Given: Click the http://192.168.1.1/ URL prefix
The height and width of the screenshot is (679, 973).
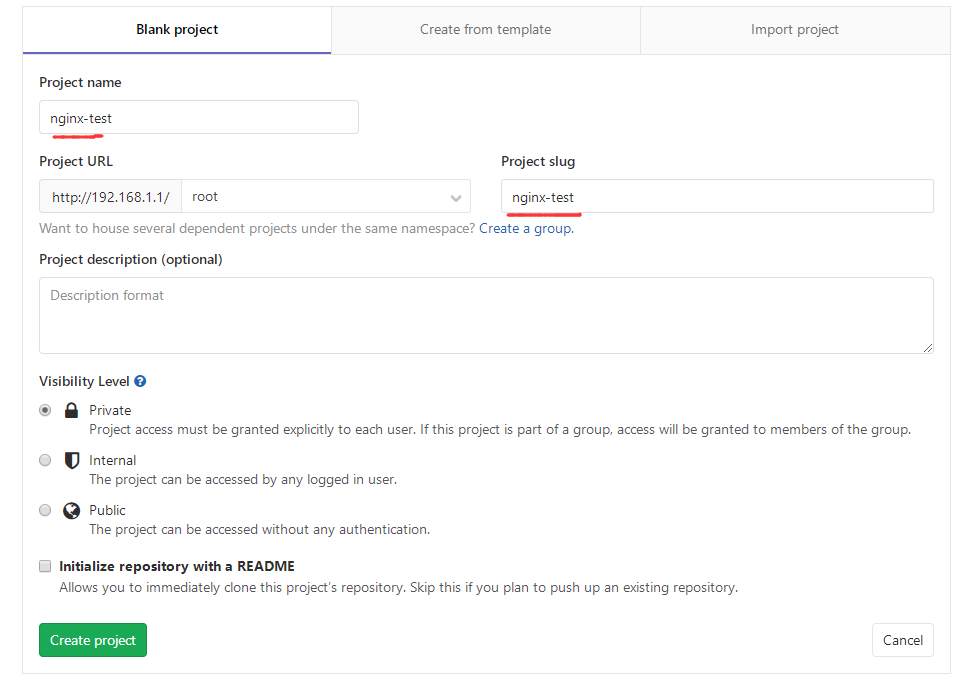Looking at the screenshot, I should coord(110,197).
